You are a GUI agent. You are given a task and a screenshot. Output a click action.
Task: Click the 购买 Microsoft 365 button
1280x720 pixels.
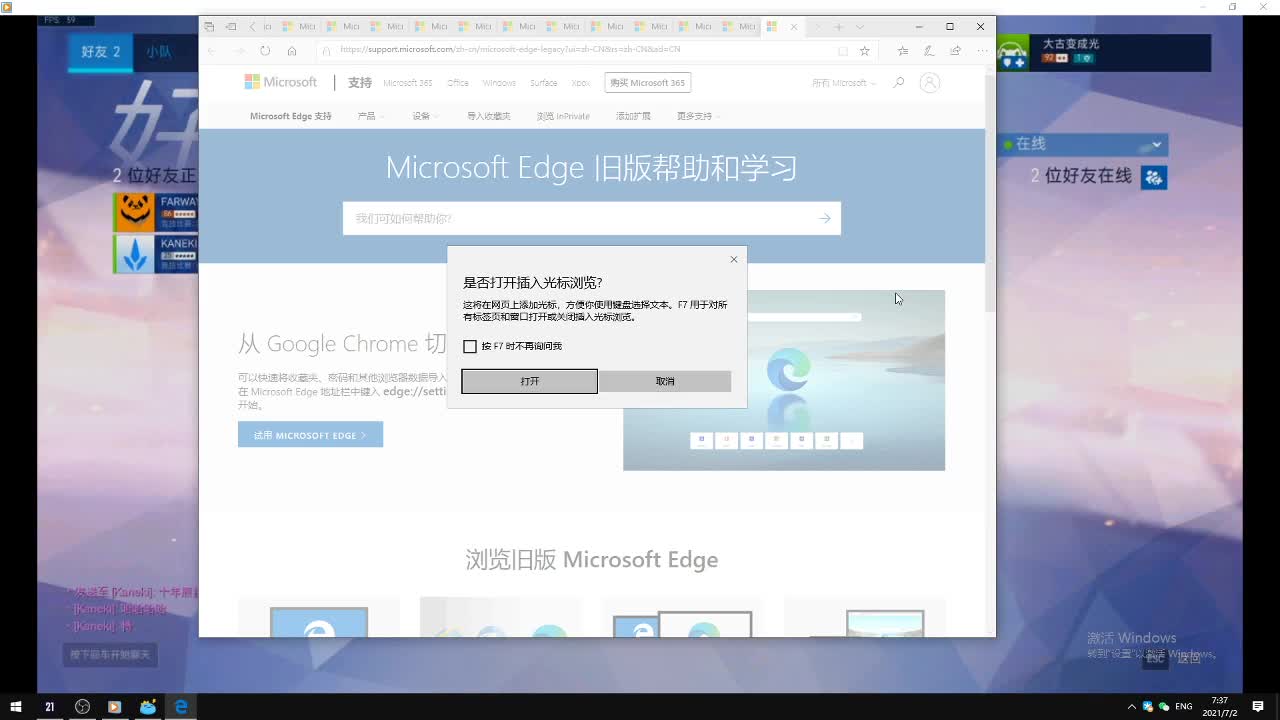[648, 83]
